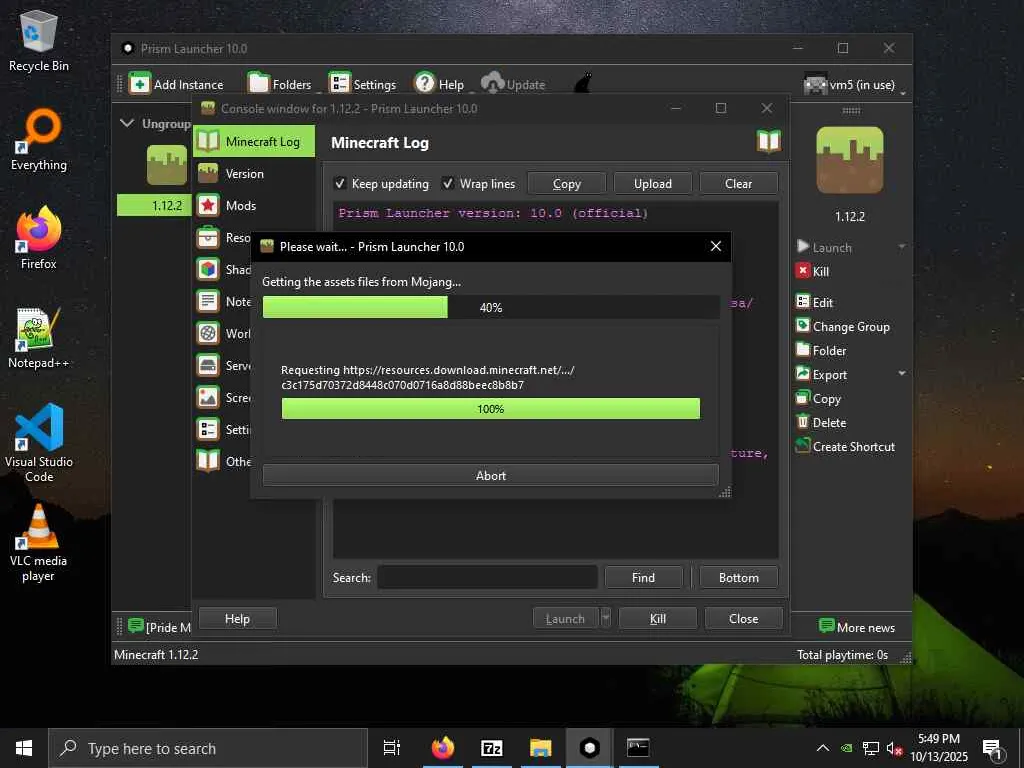
Task: Click the Shader packs cube icon
Action: (208, 269)
